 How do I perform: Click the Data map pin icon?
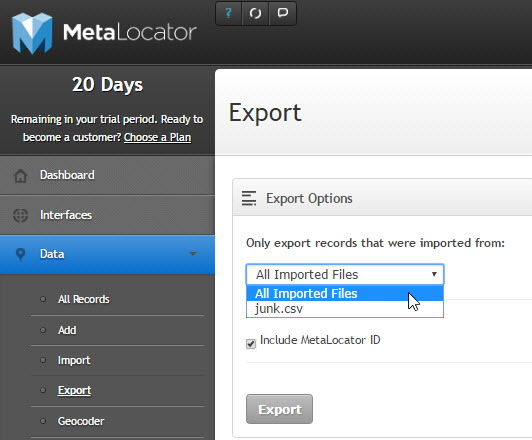point(20,254)
